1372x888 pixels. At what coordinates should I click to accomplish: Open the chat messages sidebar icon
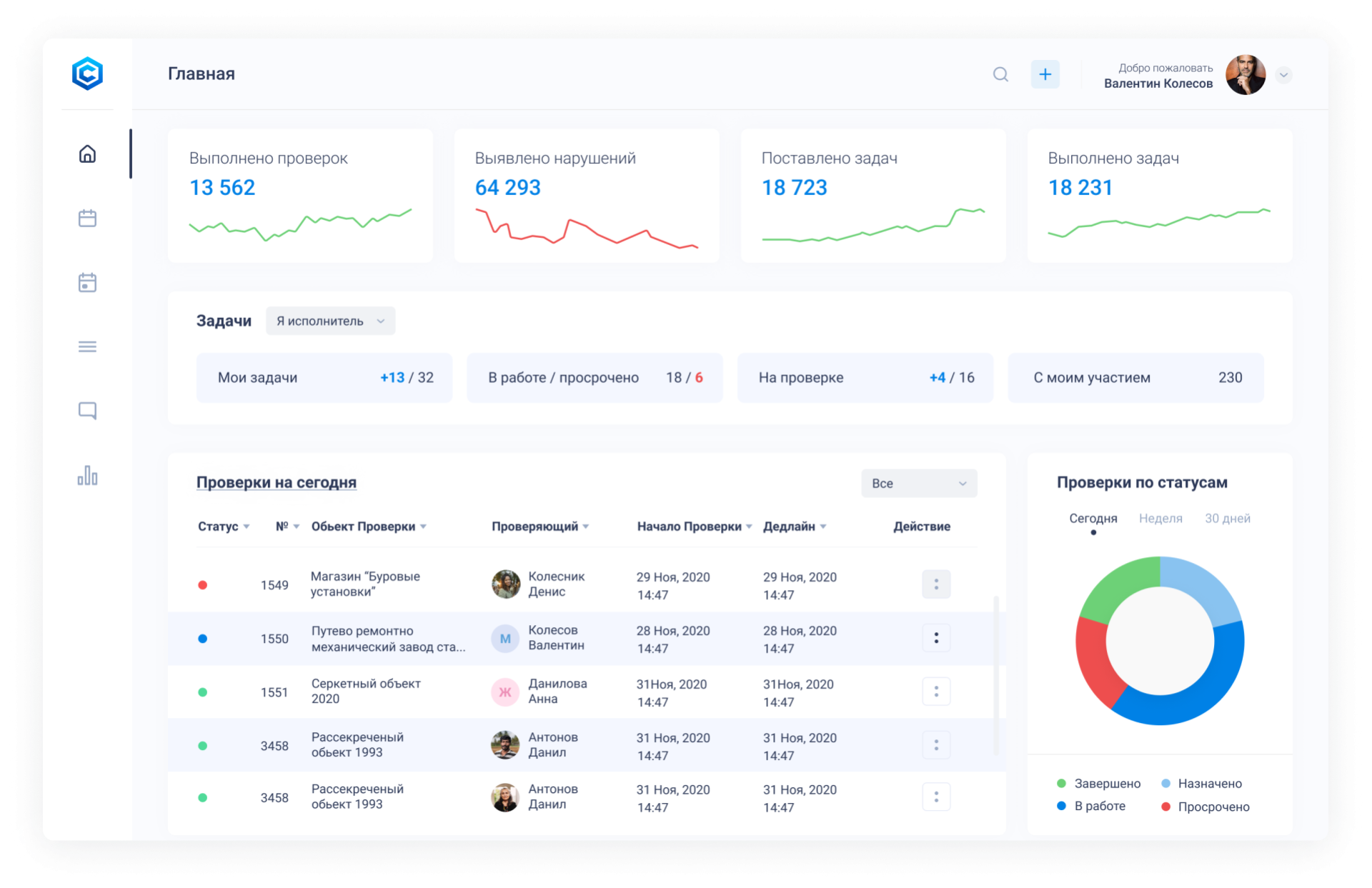tap(87, 411)
